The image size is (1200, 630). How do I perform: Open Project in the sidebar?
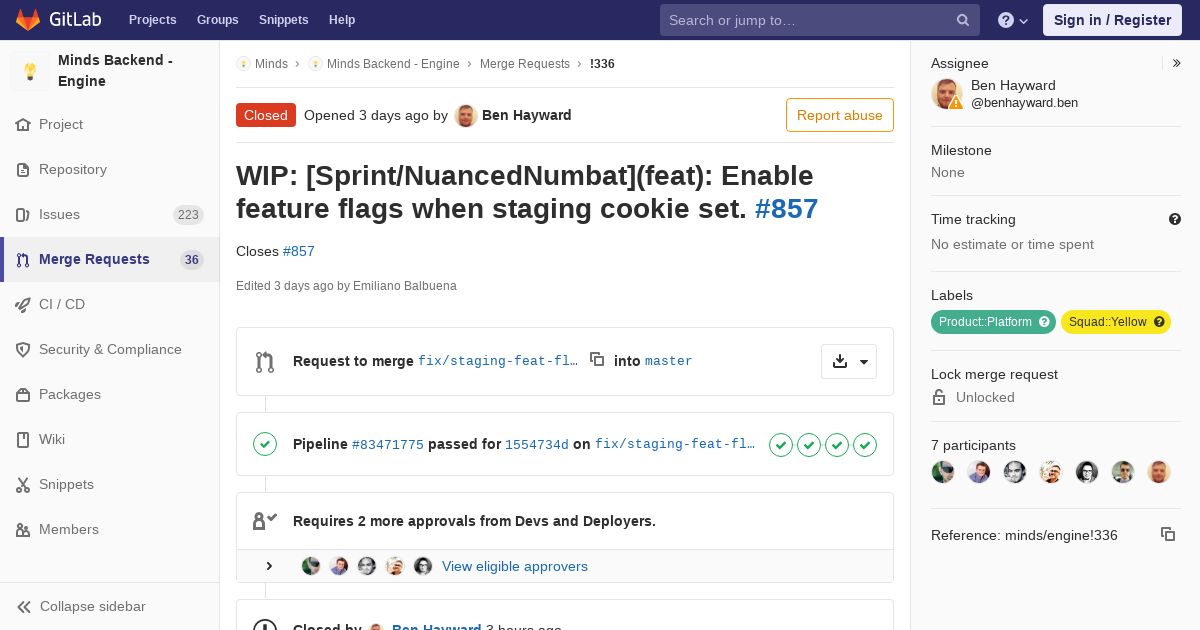click(x=110, y=124)
